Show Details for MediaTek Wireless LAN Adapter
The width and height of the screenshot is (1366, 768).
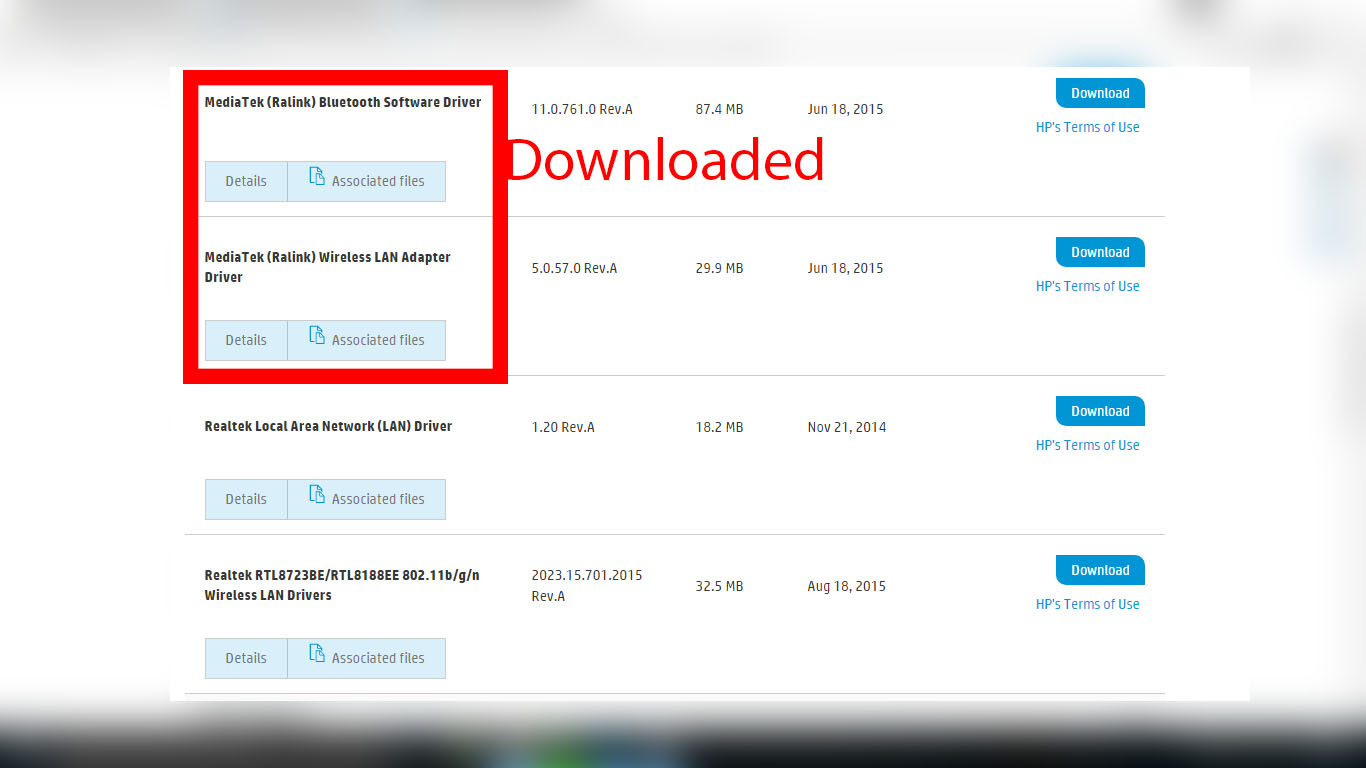click(246, 340)
